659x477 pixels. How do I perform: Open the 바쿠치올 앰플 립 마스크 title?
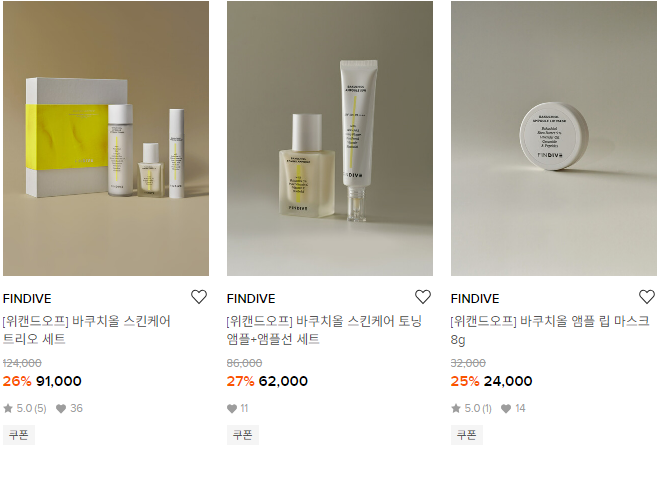tap(550, 330)
